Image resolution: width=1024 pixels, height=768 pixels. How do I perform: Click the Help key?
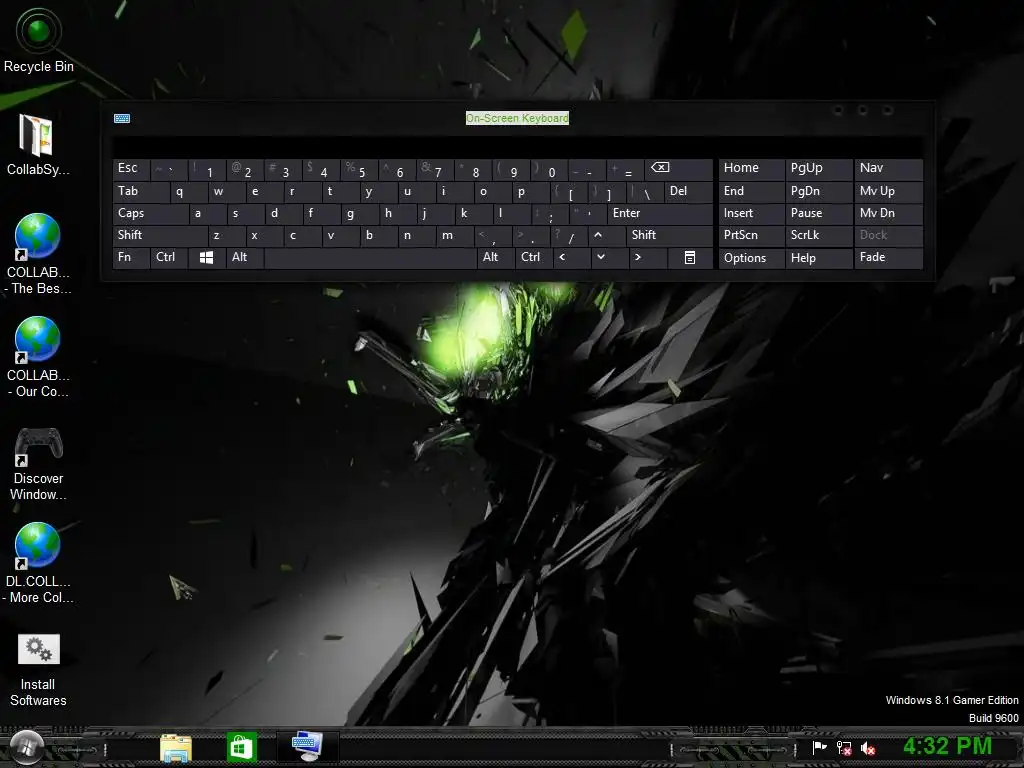pos(819,258)
